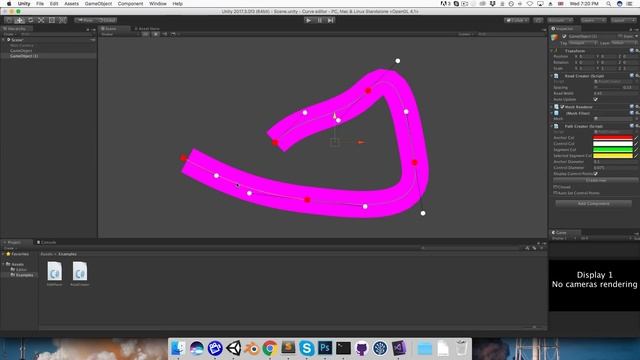Open the File menu
The width and height of the screenshot is (640, 360).
[x=40, y=4]
